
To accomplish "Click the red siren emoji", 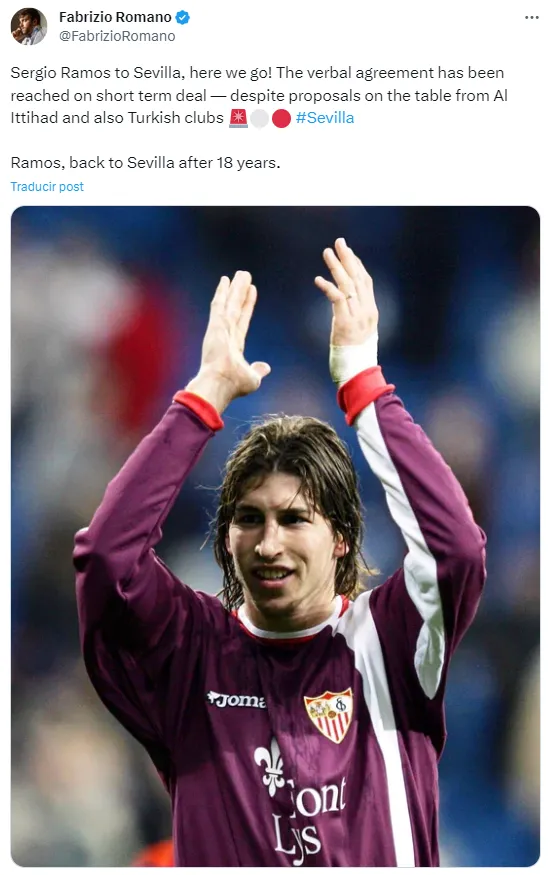I will 238,118.
